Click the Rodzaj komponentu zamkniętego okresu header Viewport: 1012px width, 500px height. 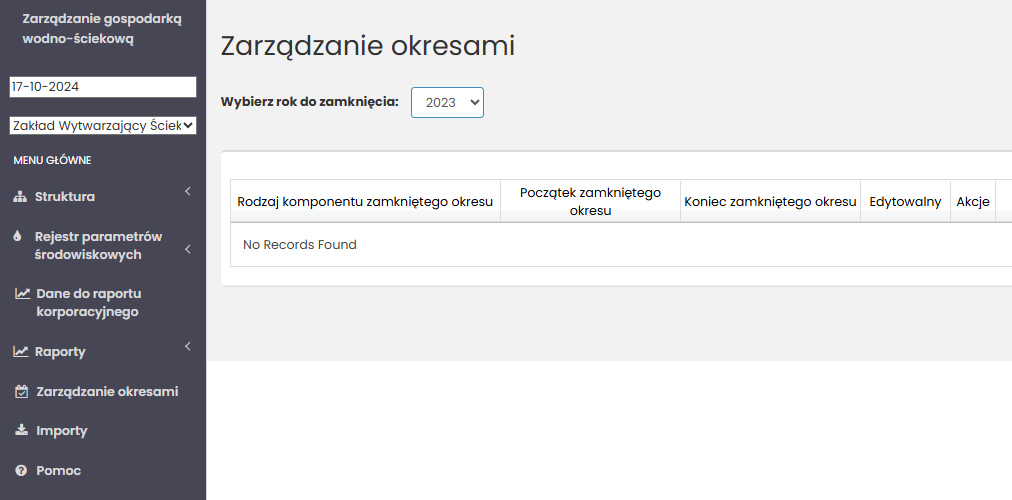tap(365, 202)
